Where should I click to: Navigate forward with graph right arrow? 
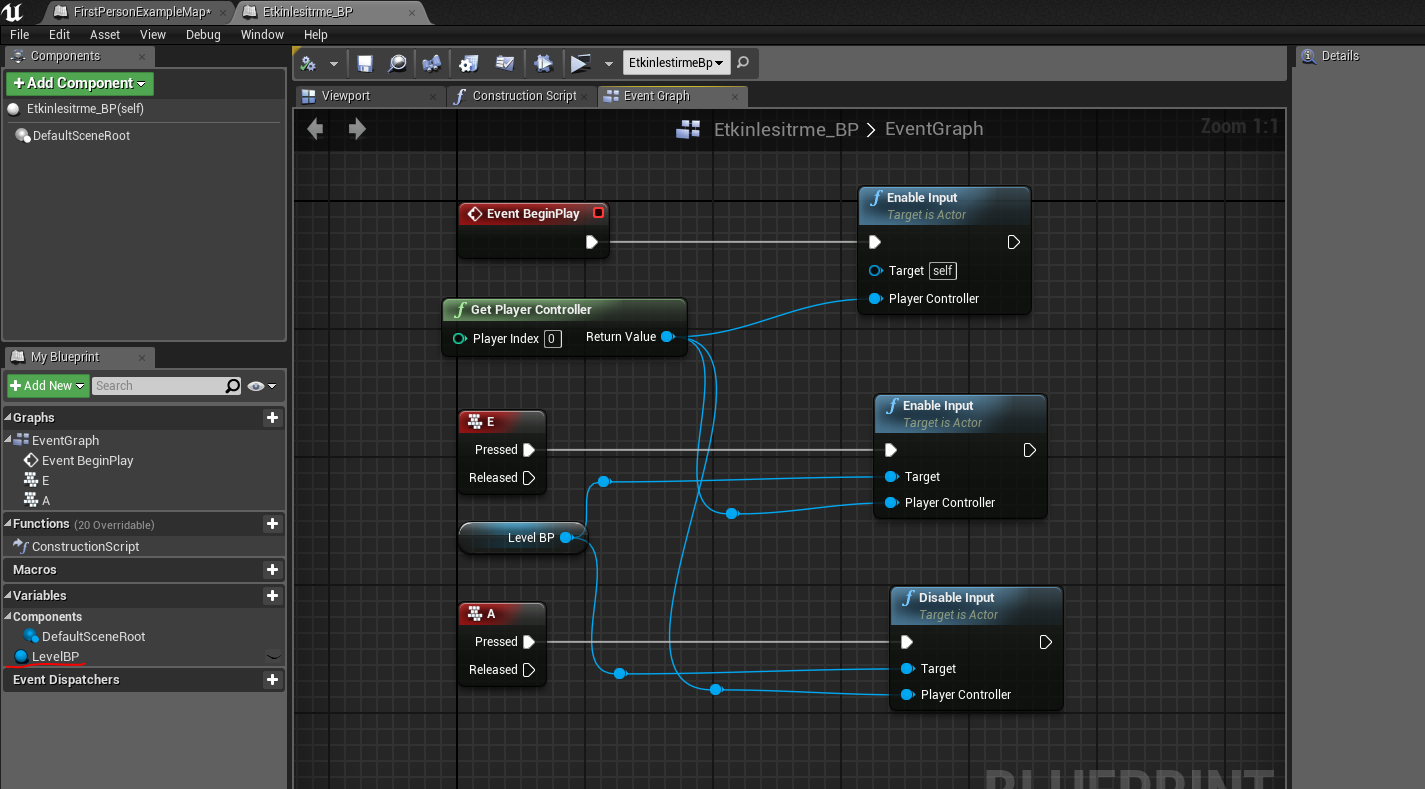coord(357,129)
